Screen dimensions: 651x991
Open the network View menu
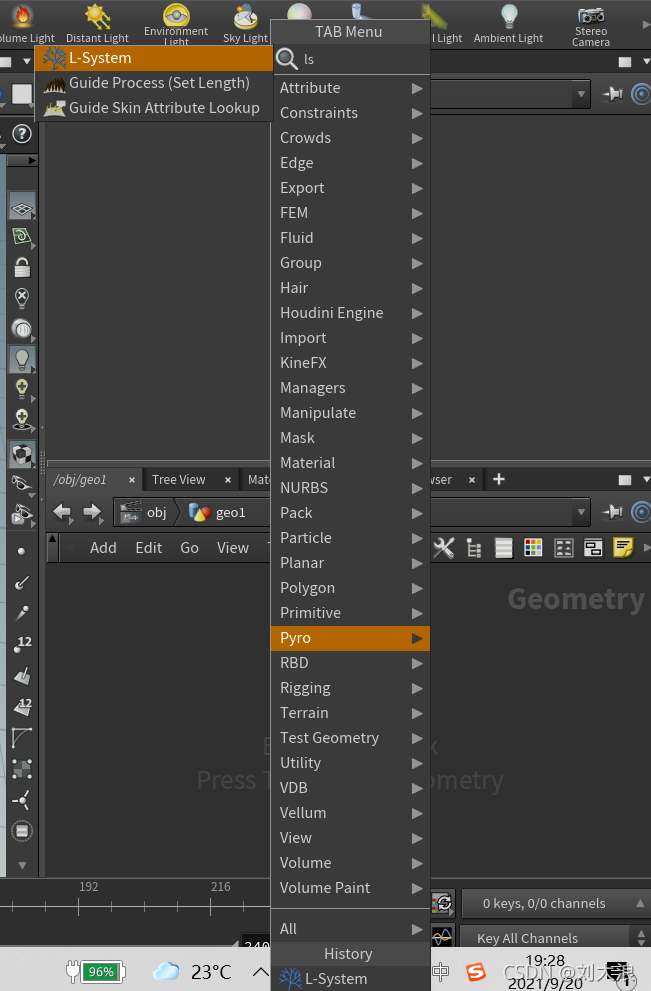233,548
